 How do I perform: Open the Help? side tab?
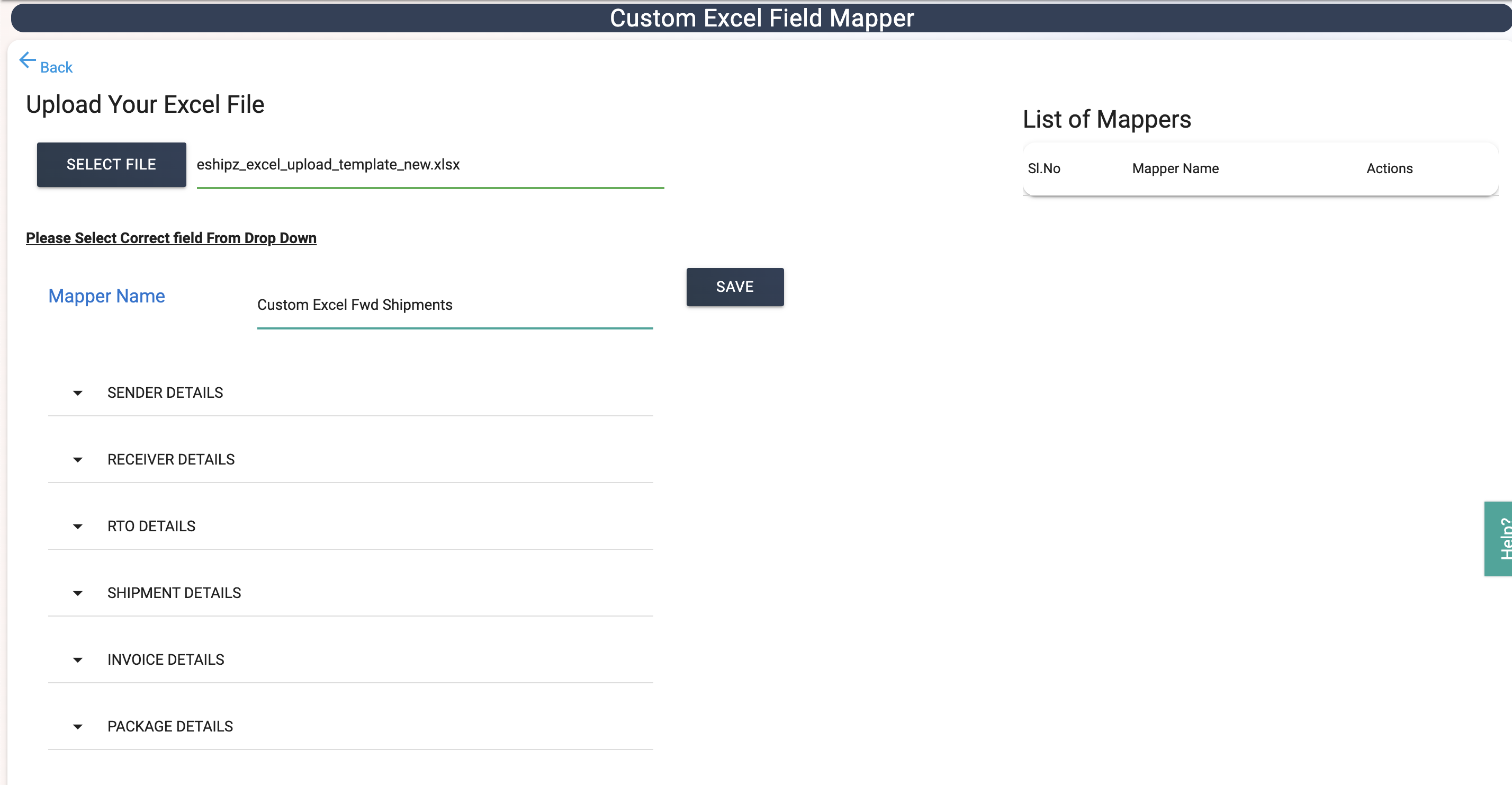pos(1498,539)
